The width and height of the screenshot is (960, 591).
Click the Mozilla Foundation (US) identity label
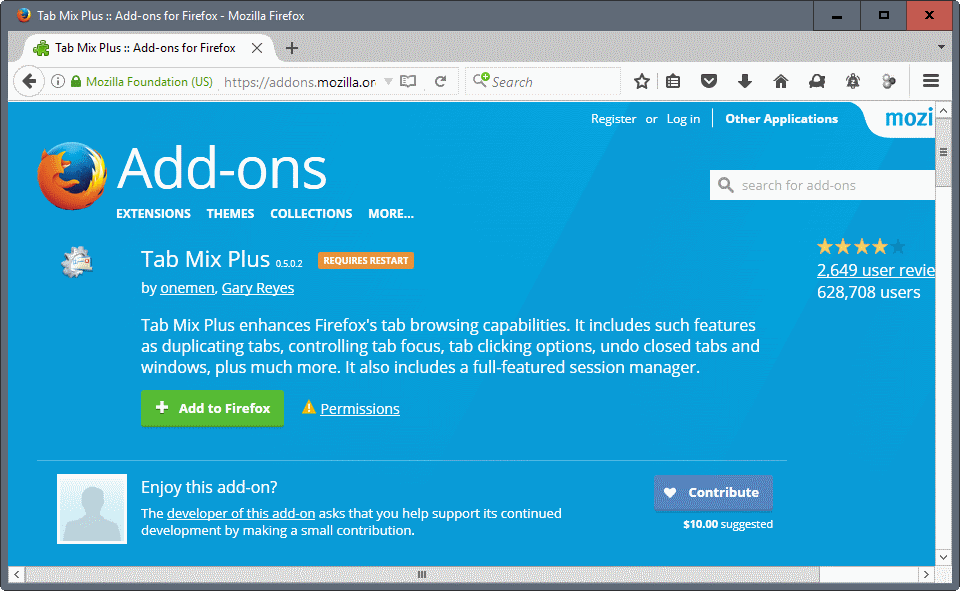[x=149, y=81]
